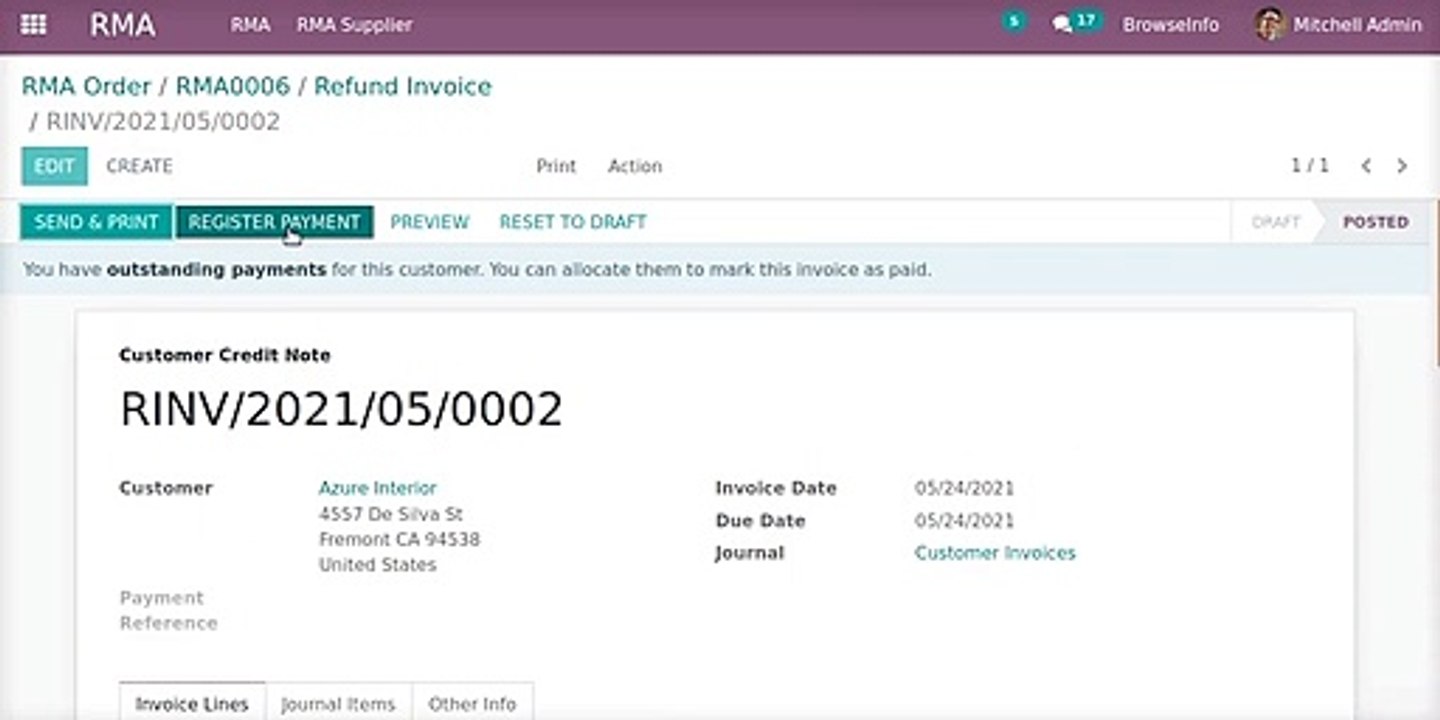Screen dimensions: 1440x720
Task: Click SEND & PRINT button
Action: click(96, 222)
